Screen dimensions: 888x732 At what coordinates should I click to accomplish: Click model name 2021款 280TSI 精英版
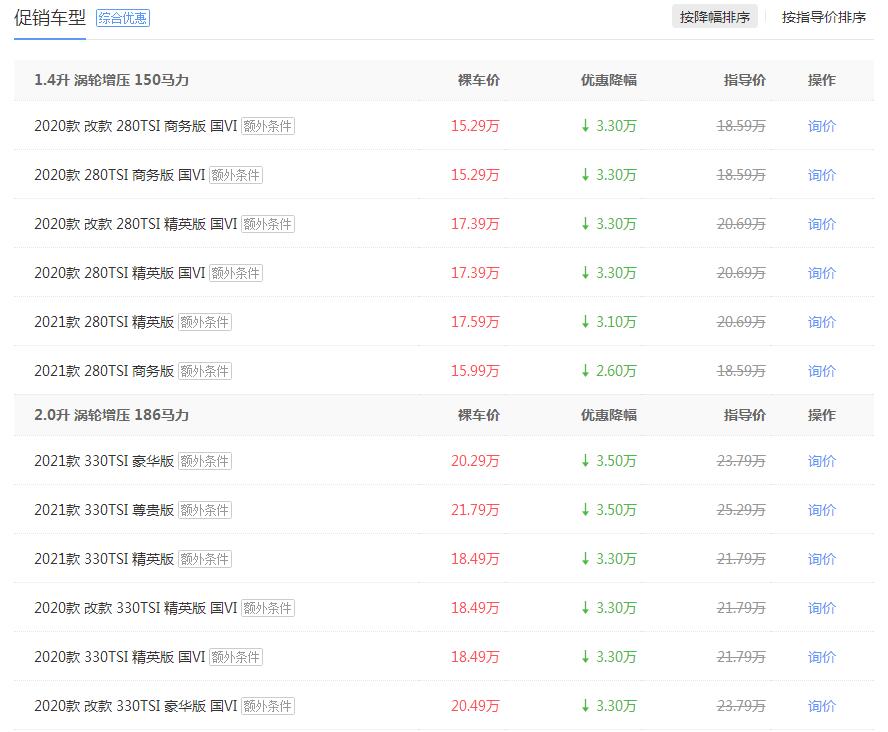click(x=104, y=322)
